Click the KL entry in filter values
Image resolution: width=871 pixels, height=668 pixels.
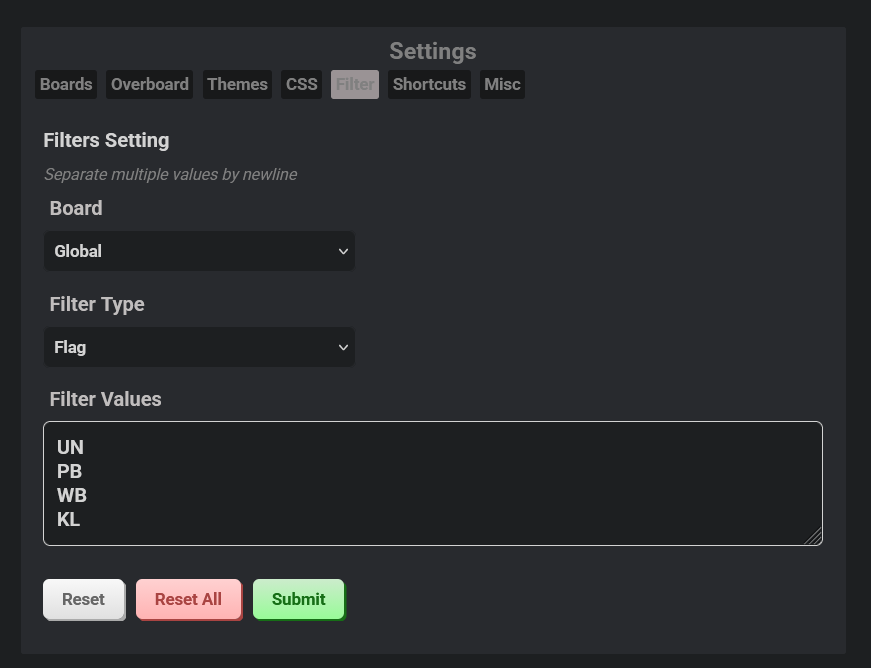tap(68, 519)
